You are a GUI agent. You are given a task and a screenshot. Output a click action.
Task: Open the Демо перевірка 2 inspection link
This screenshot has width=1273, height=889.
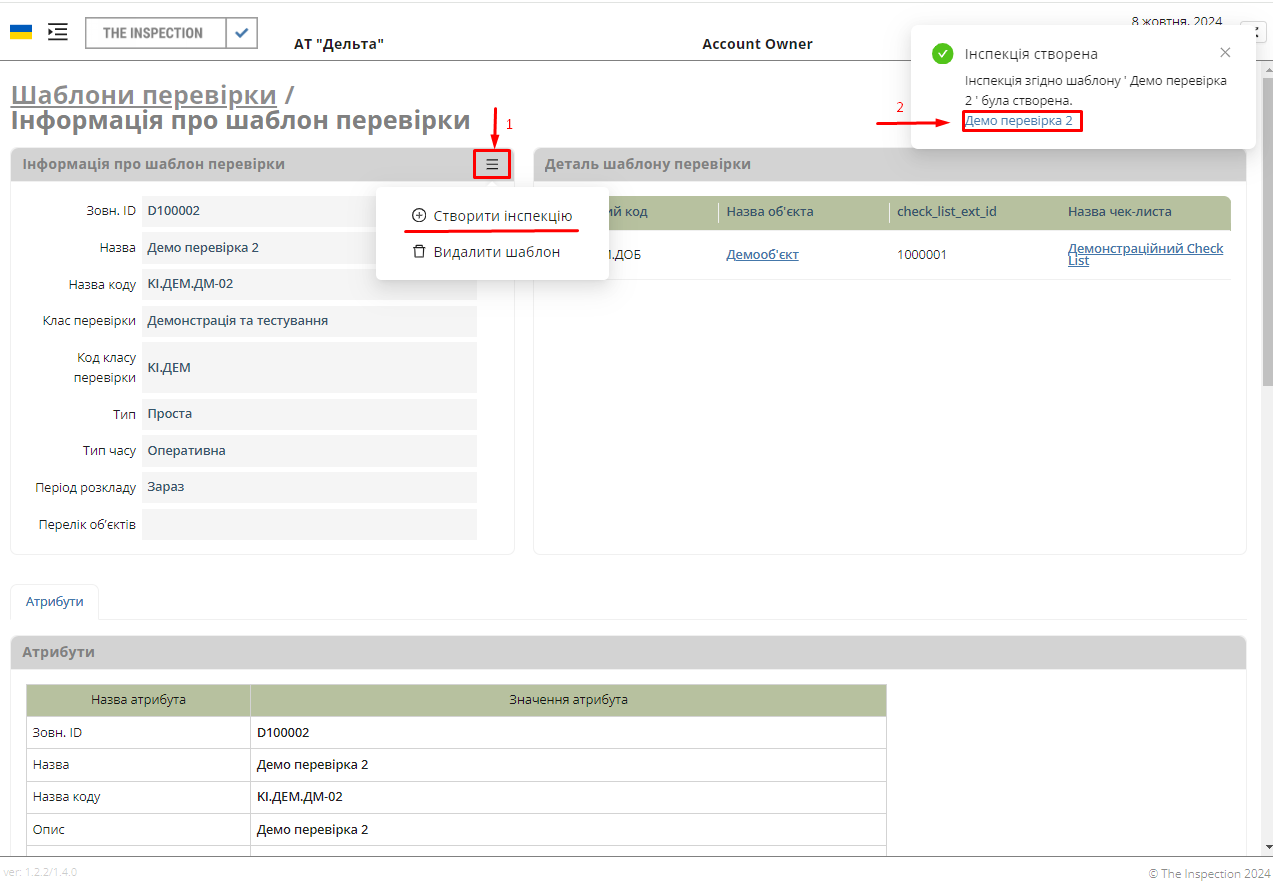(x=1021, y=120)
